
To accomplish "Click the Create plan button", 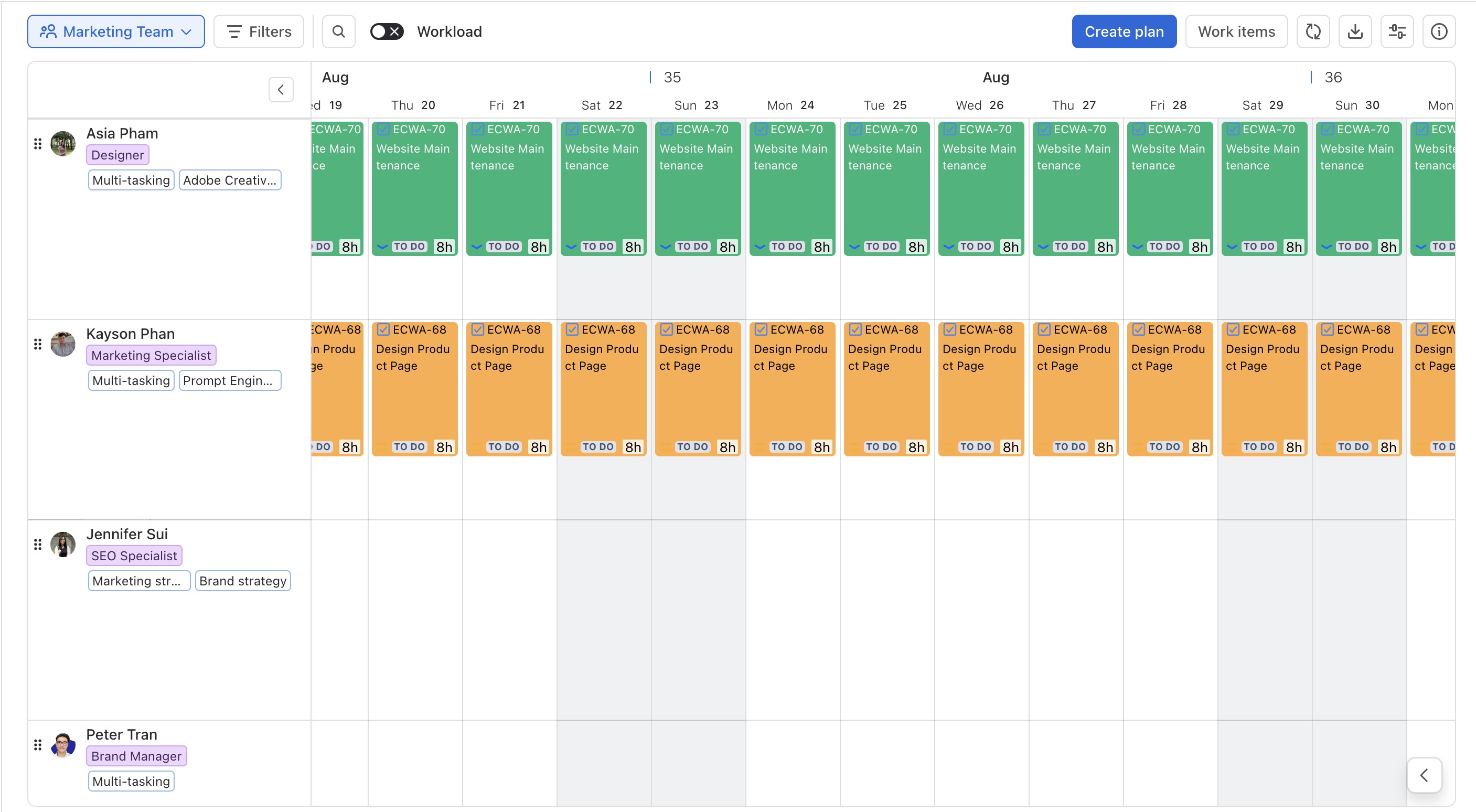I will coord(1124,31).
